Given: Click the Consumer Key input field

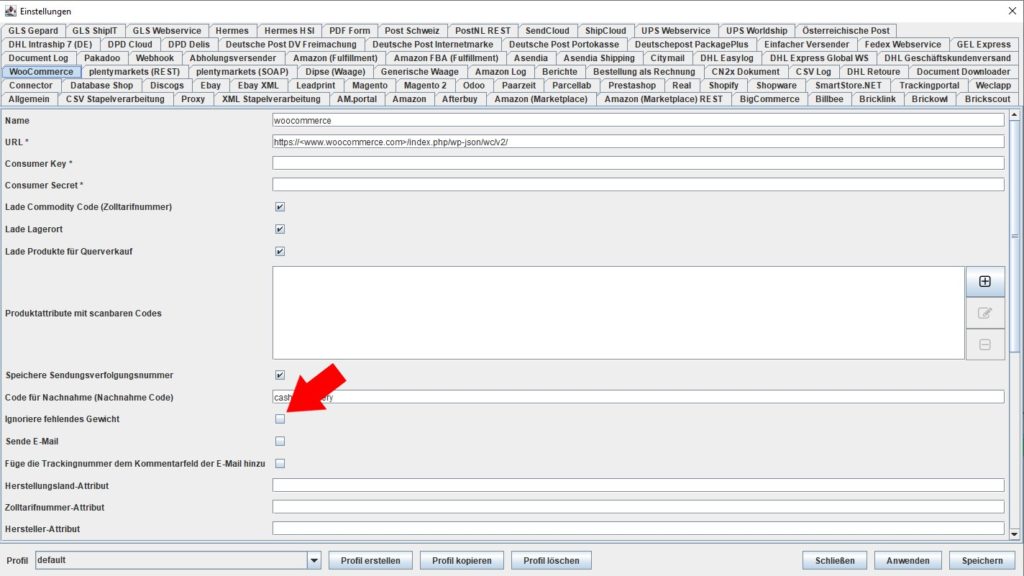Looking at the screenshot, I should (x=638, y=163).
